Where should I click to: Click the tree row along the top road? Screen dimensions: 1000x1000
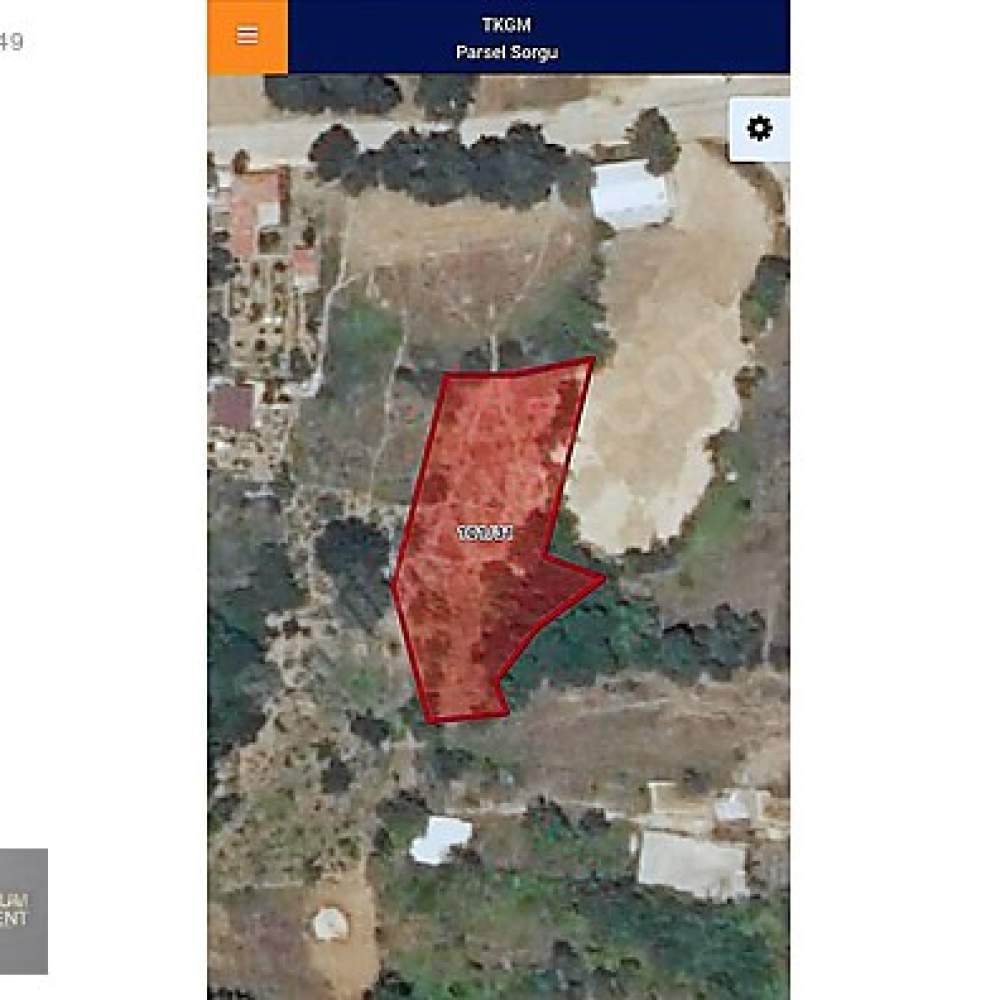446,165
